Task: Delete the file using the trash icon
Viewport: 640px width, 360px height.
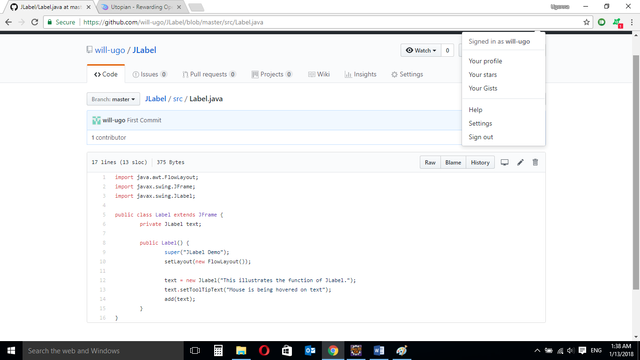Action: pyautogui.click(x=535, y=162)
